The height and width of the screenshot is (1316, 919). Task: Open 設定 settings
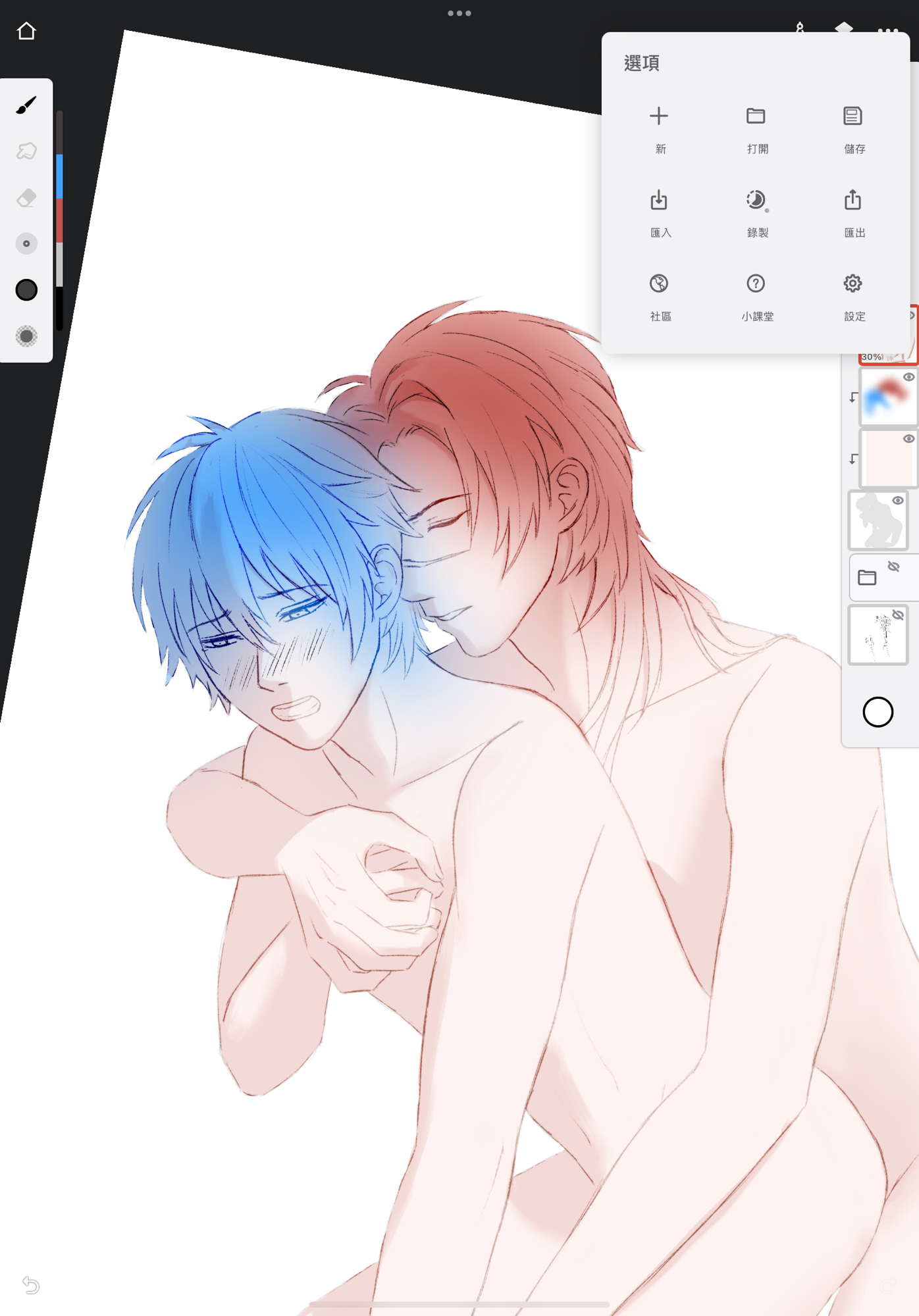[x=853, y=284]
